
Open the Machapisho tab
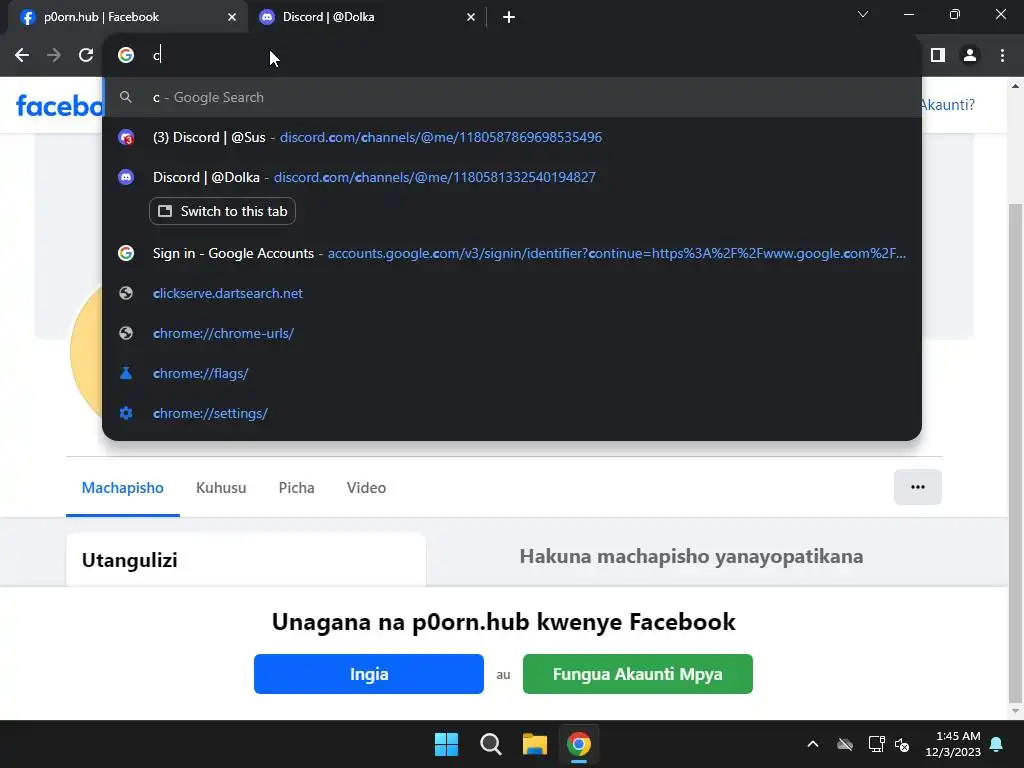pos(123,488)
